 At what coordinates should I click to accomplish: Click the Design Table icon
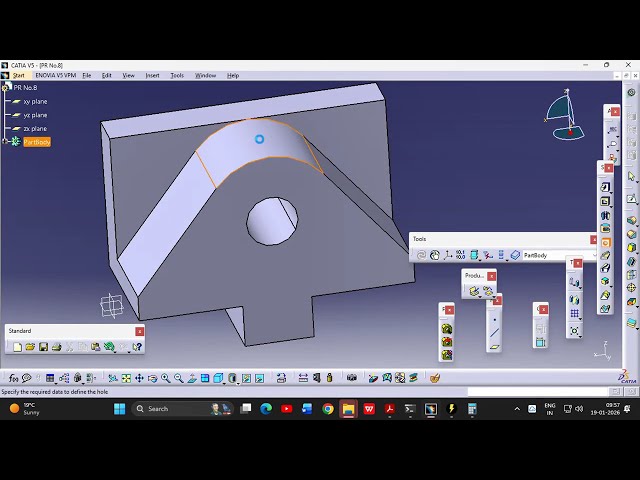[50, 378]
